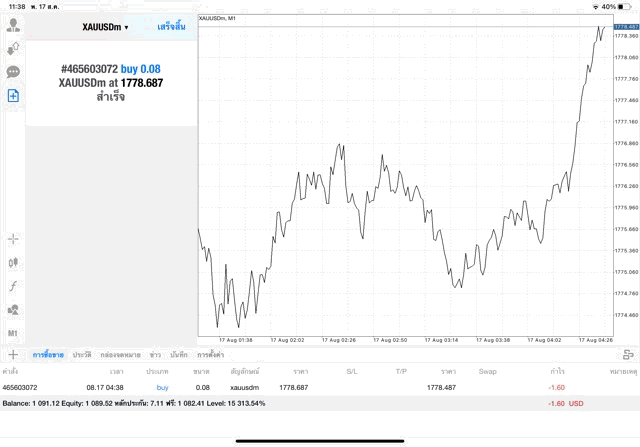Screen dimensions: 640x447
Task: Select the open position row 465603072
Action: [300, 387]
